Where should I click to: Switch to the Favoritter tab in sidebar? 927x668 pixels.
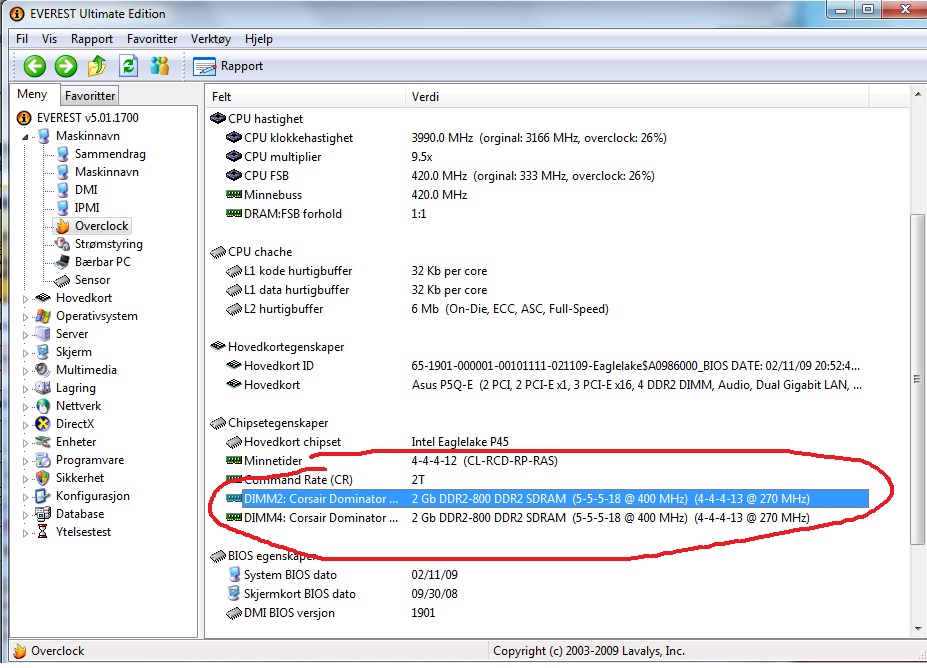click(90, 96)
